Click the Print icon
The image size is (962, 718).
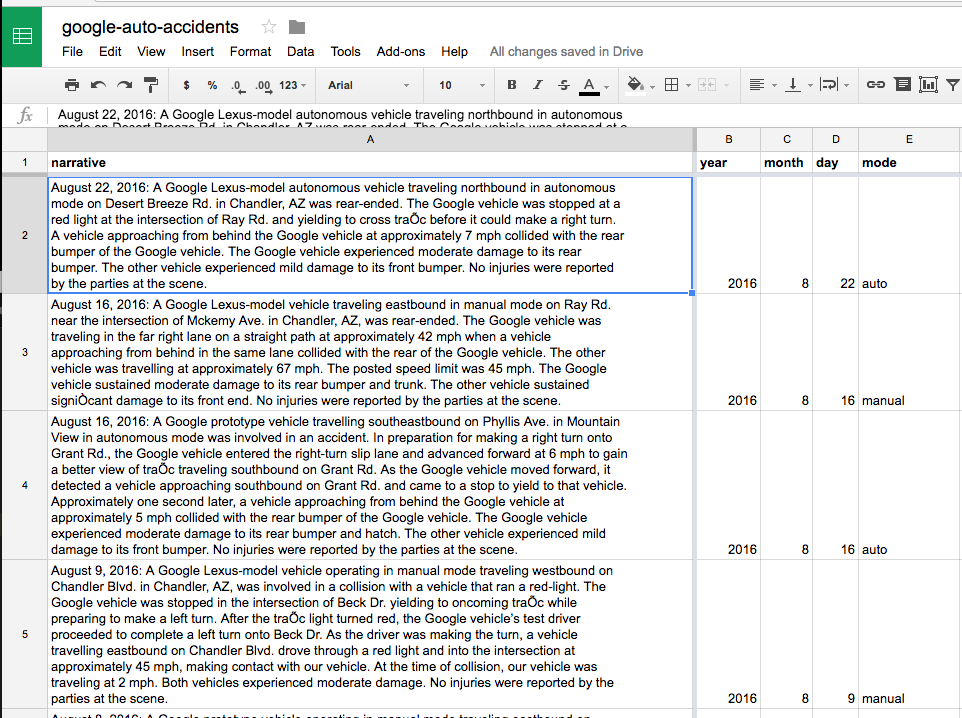(x=72, y=85)
